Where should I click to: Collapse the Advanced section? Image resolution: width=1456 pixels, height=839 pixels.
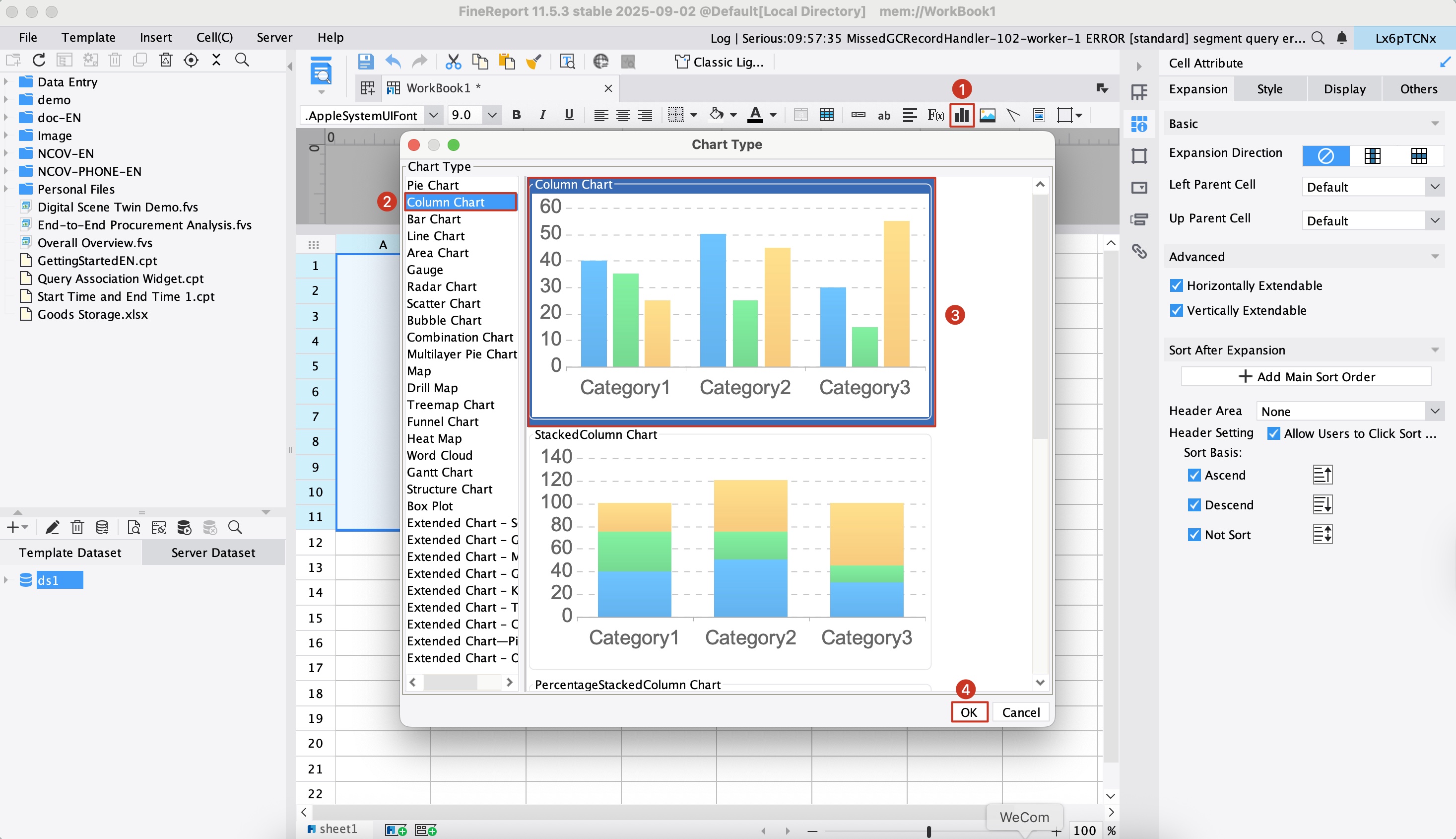pyautogui.click(x=1434, y=257)
